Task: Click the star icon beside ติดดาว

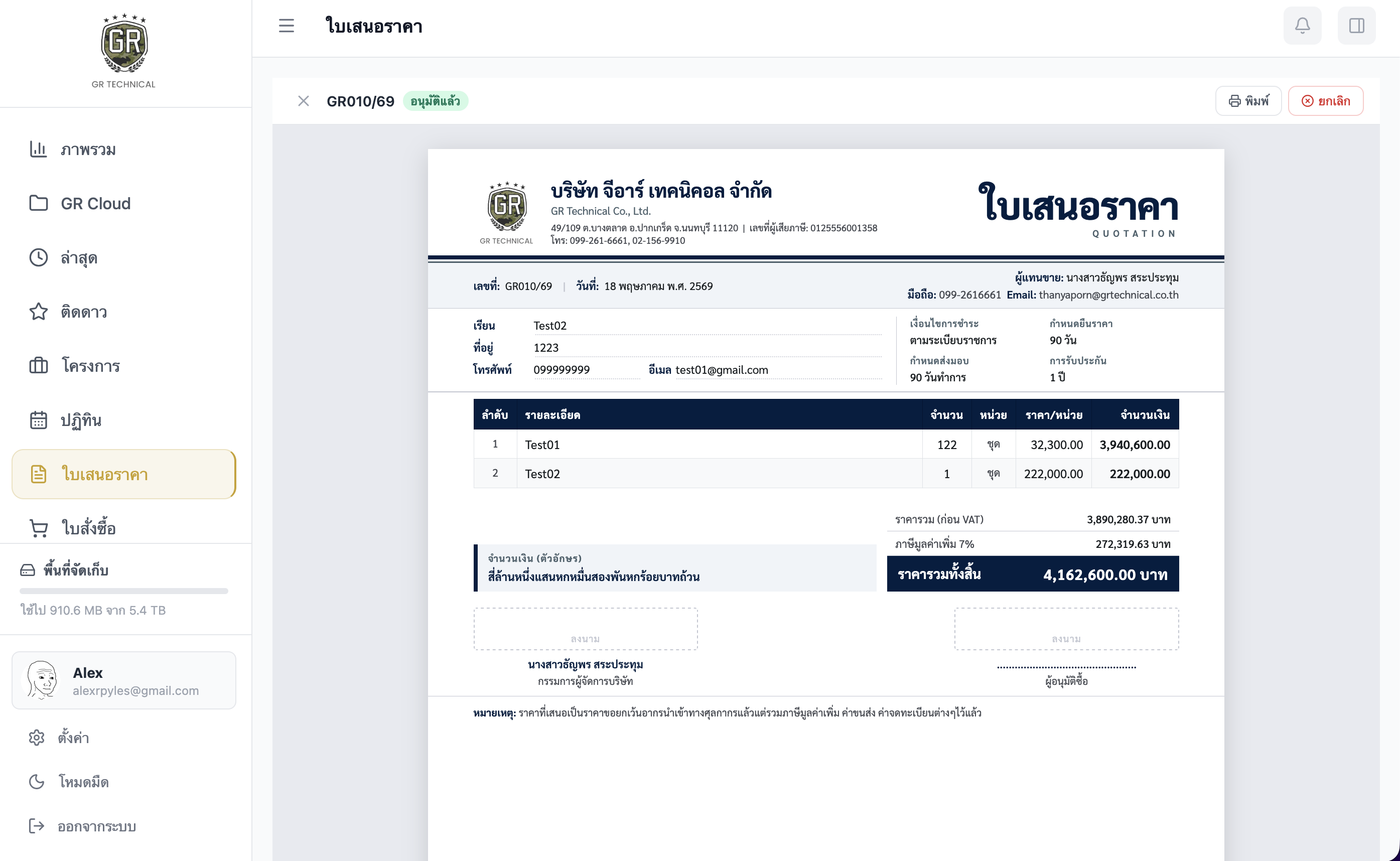Action: pyautogui.click(x=38, y=312)
